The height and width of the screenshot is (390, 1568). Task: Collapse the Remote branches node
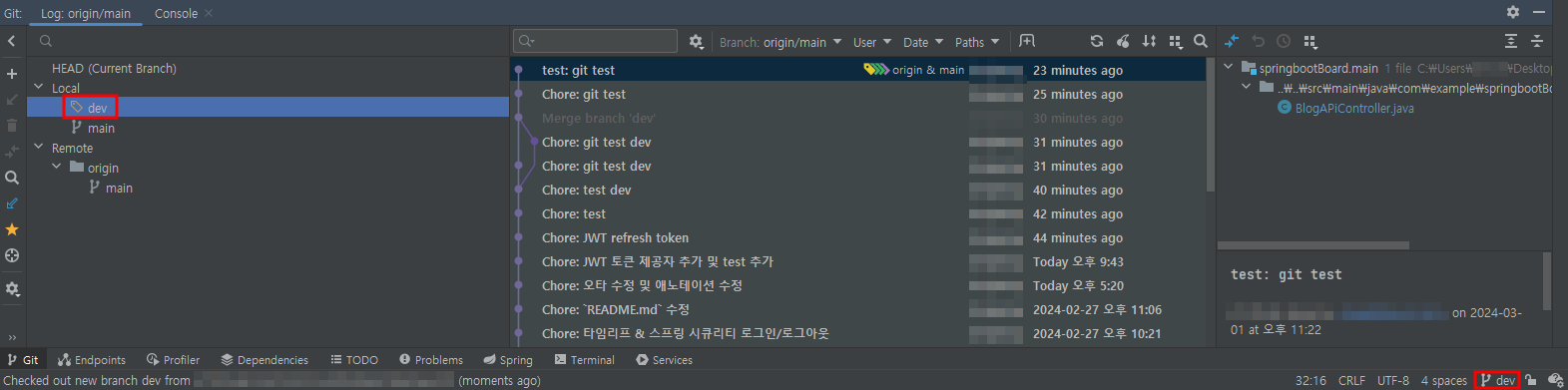pyautogui.click(x=39, y=148)
